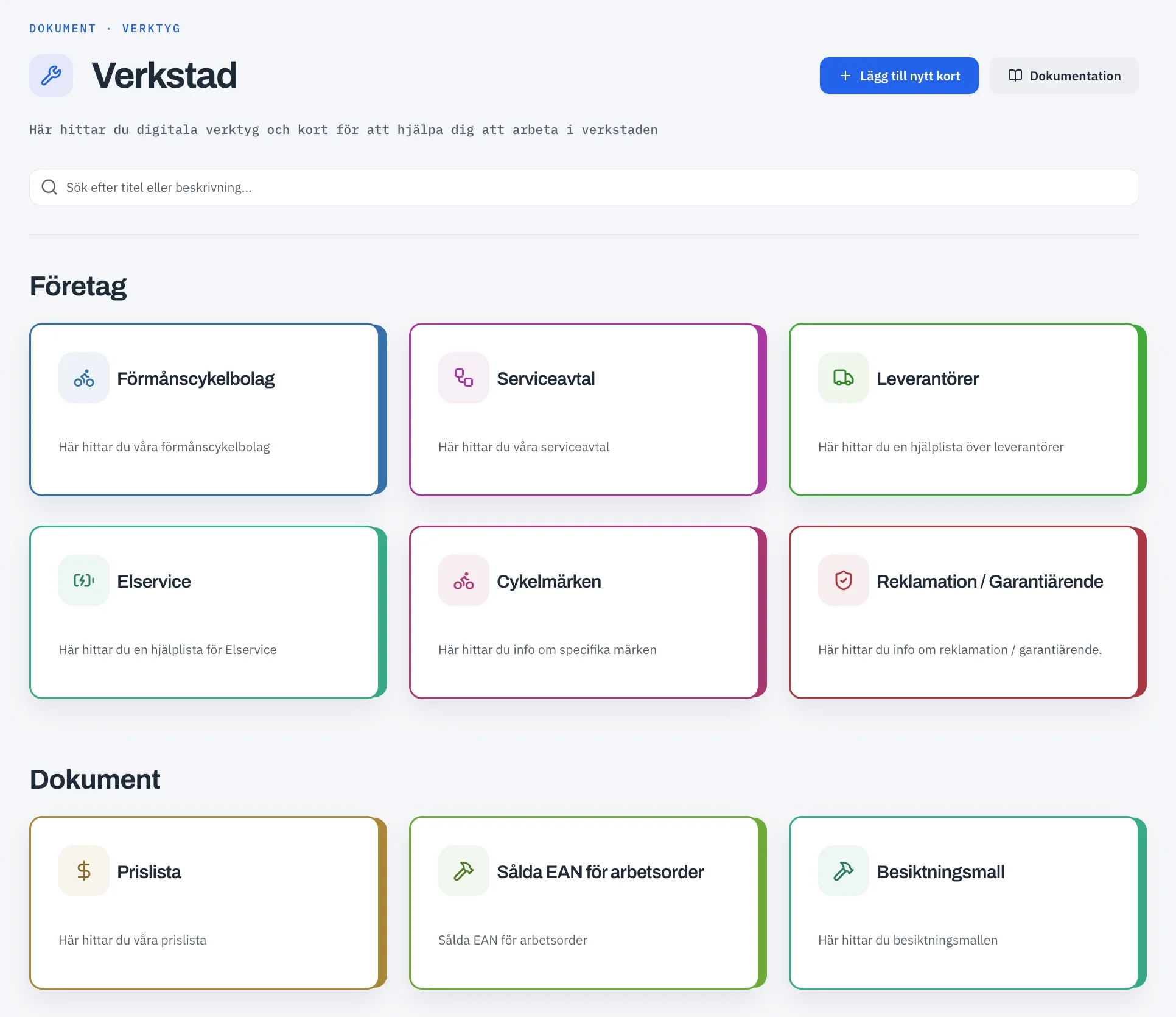Click the battery charging icon on Elservice card

click(x=84, y=581)
